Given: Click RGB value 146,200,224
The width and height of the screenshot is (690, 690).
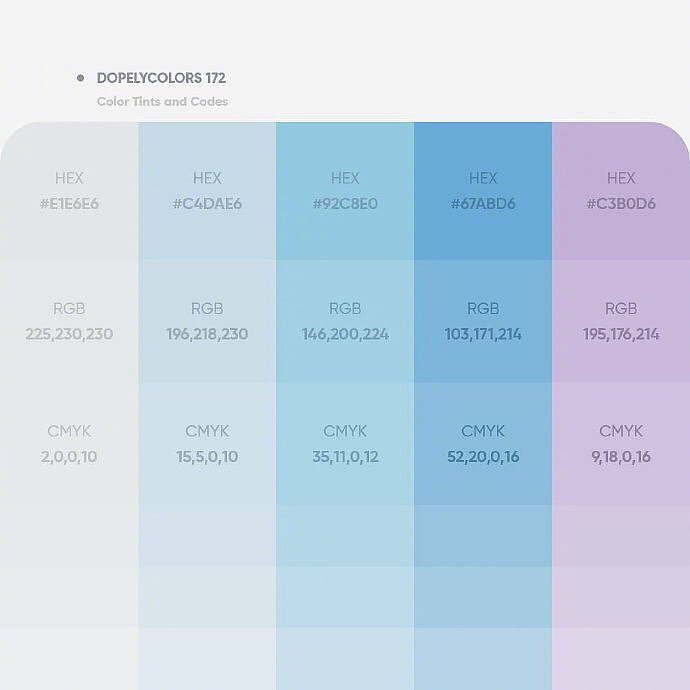Looking at the screenshot, I should coord(345,334).
